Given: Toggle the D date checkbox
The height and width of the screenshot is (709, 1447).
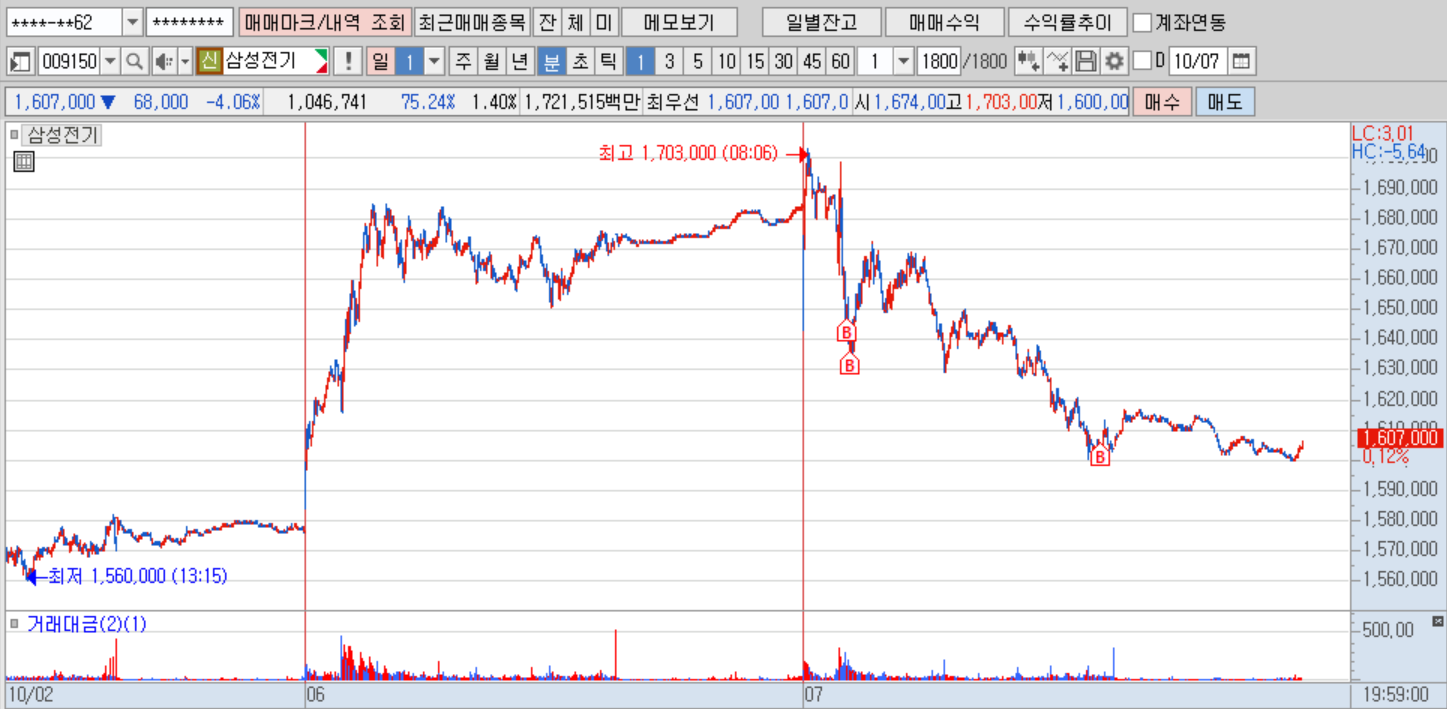Looking at the screenshot, I should [x=1142, y=62].
